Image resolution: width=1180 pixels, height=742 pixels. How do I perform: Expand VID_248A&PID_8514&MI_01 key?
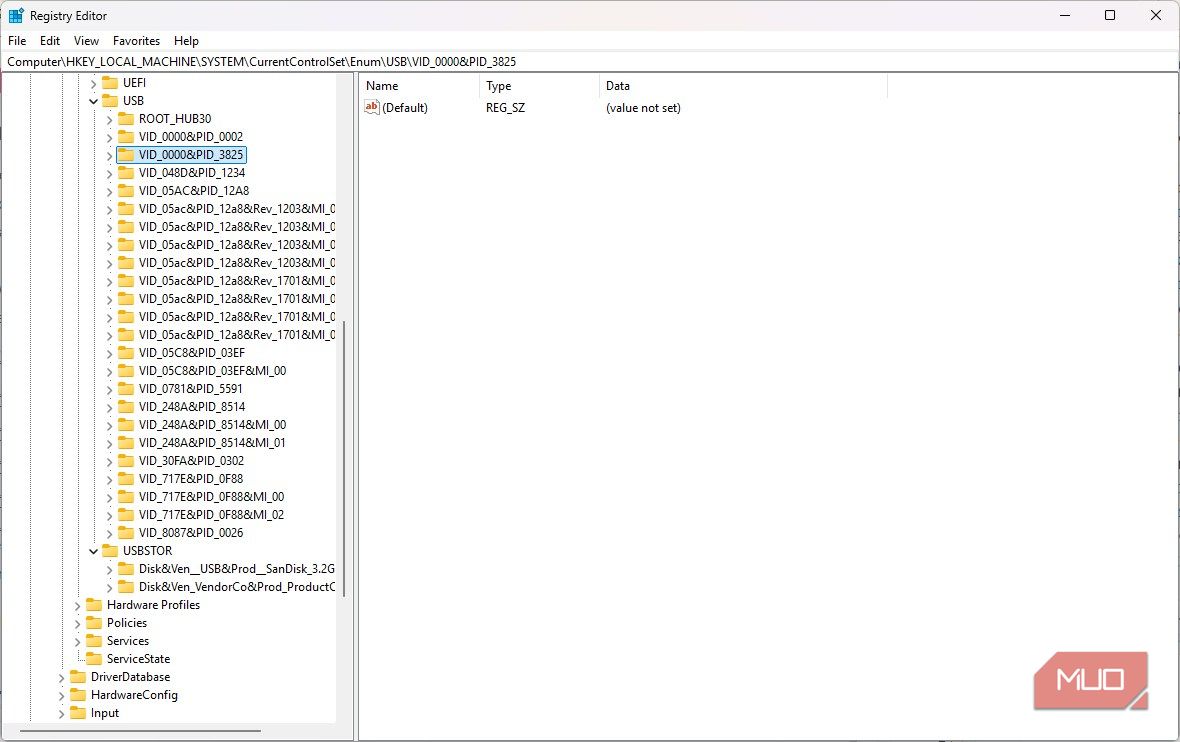(x=109, y=443)
